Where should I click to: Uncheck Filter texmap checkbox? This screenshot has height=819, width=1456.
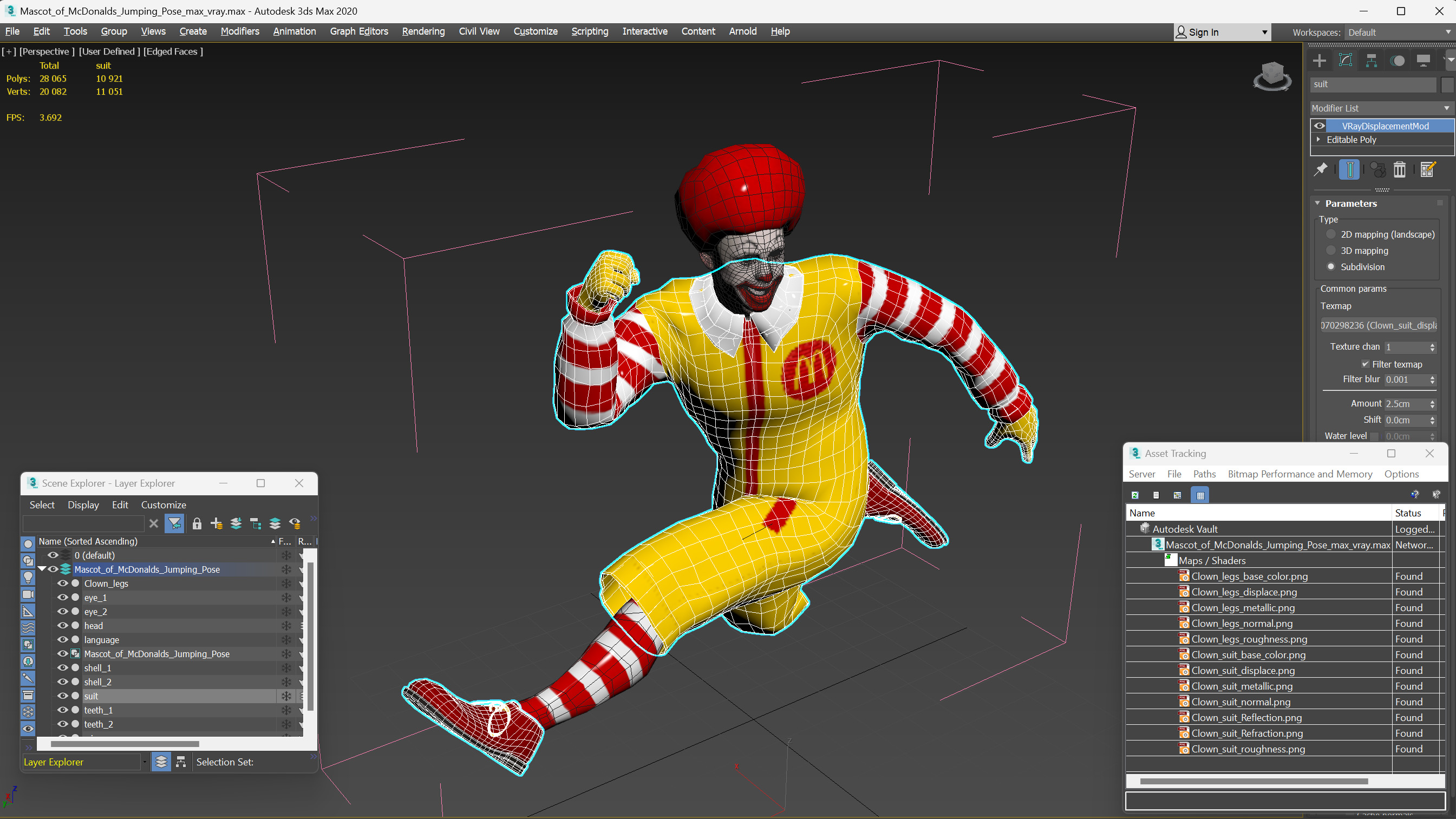coord(1365,364)
